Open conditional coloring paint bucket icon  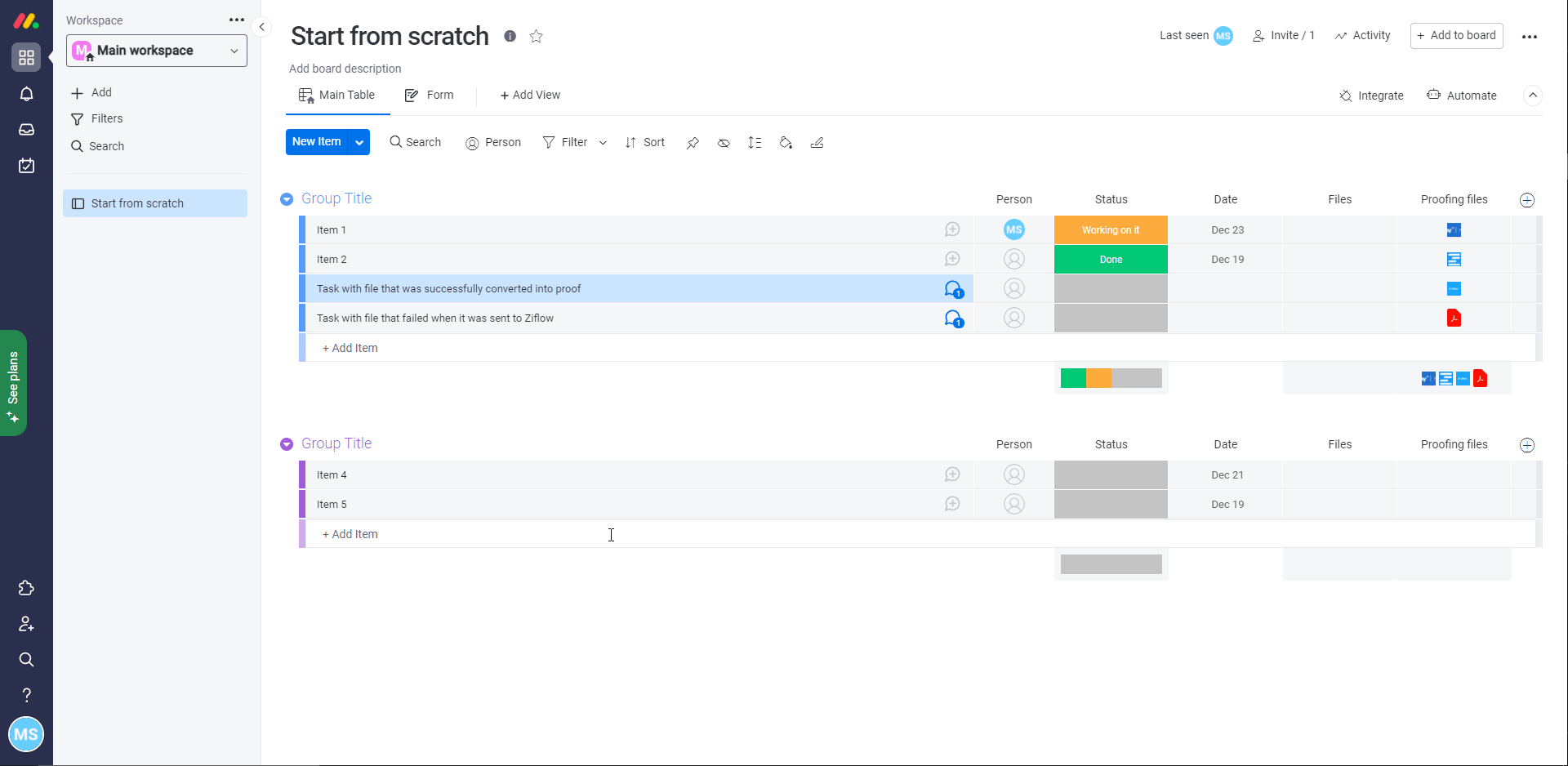click(786, 143)
